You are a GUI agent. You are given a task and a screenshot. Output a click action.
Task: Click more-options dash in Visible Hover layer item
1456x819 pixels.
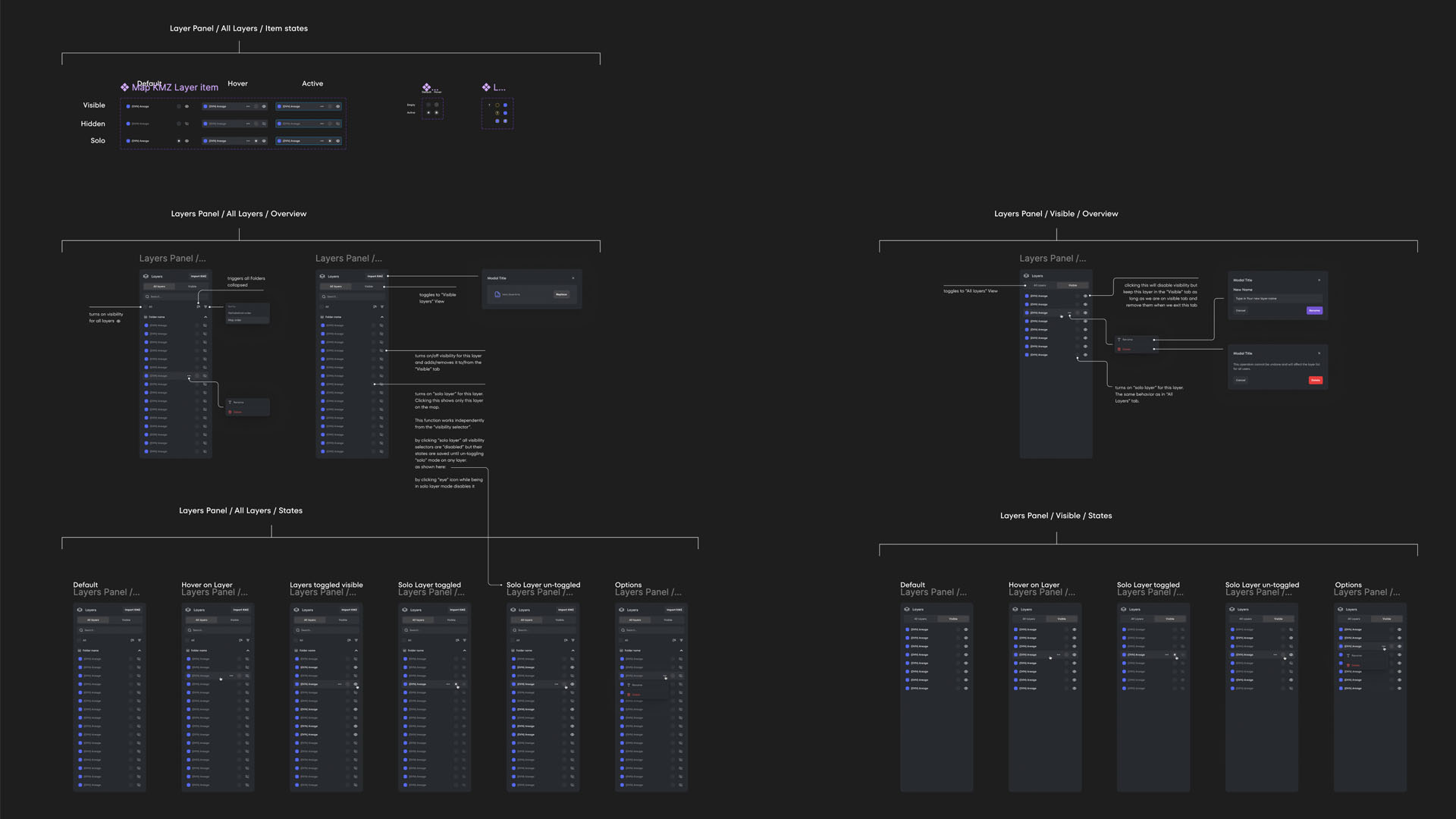click(248, 106)
